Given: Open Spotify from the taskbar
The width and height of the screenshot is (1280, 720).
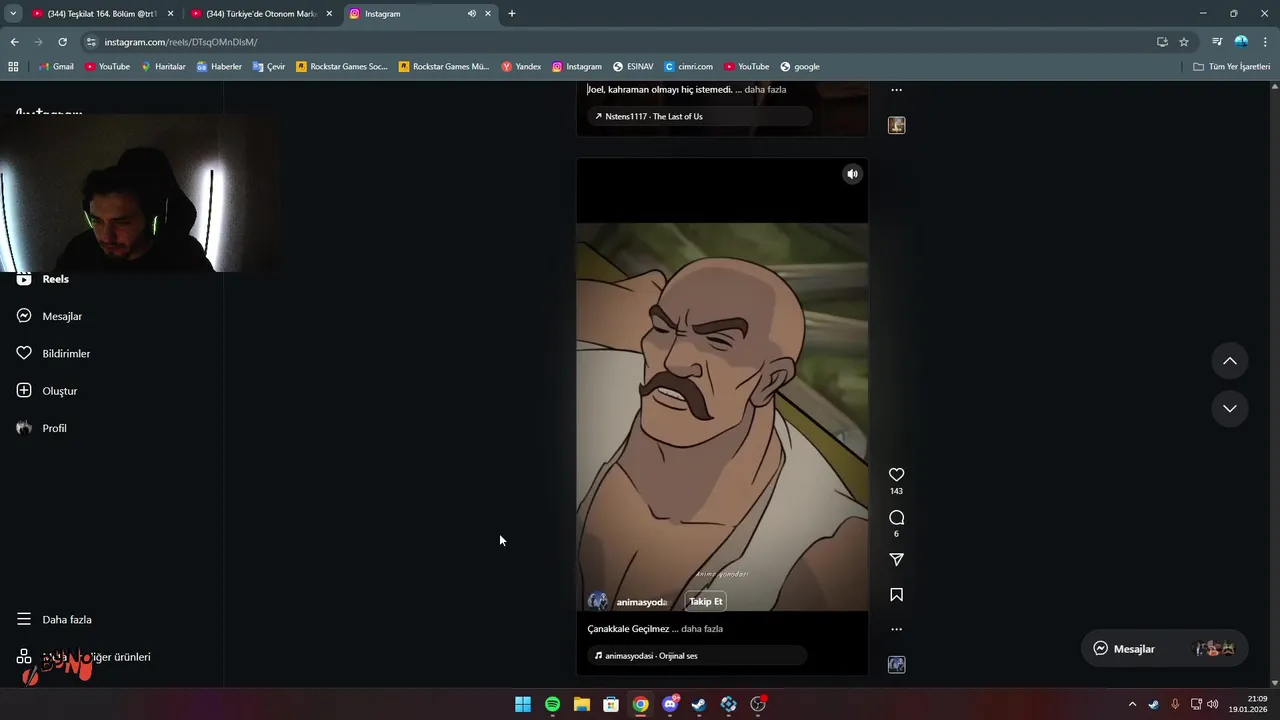Looking at the screenshot, I should point(552,704).
